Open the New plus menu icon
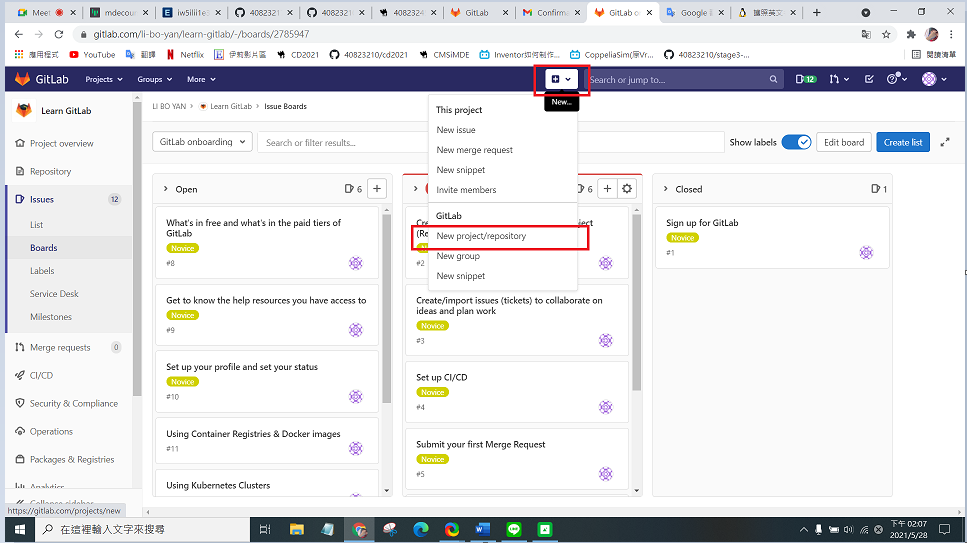Image resolution: width=967 pixels, height=543 pixels. click(x=561, y=79)
